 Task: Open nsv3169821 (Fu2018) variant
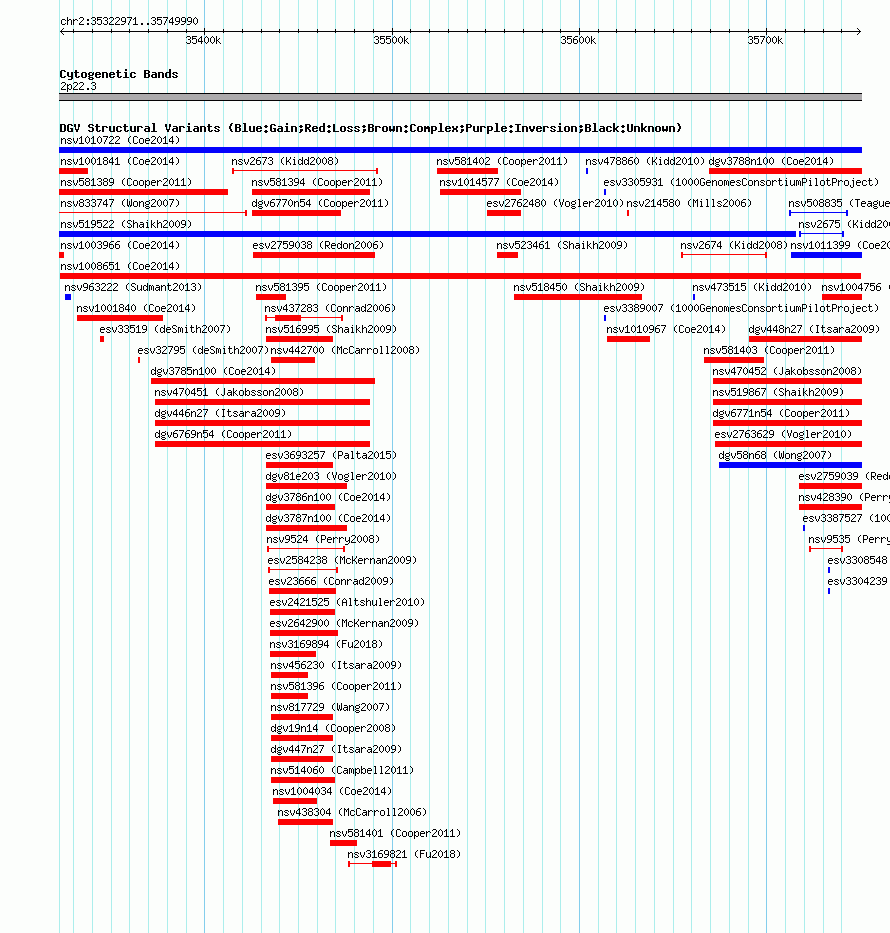pos(404,854)
